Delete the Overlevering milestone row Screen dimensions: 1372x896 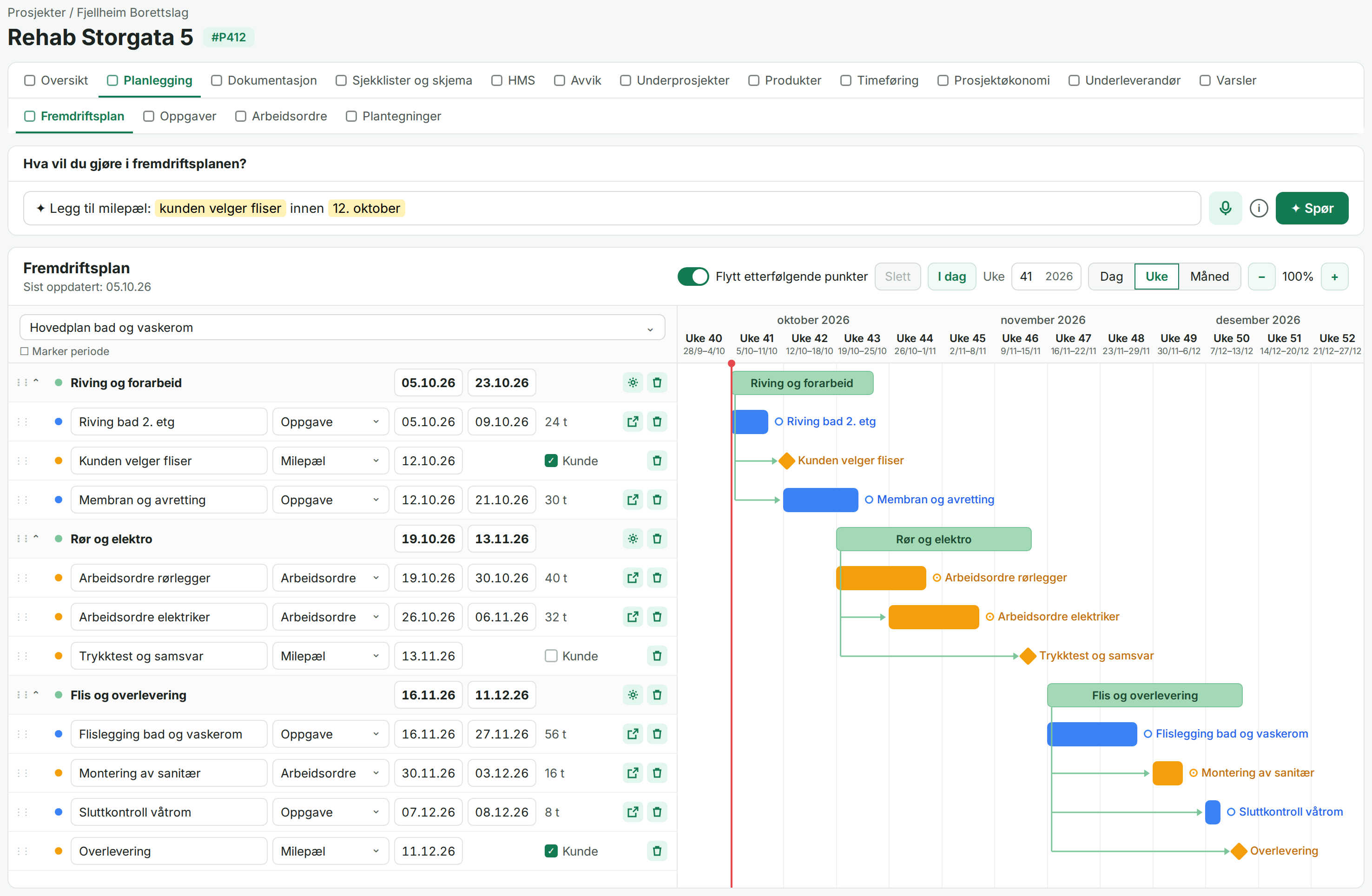click(657, 851)
